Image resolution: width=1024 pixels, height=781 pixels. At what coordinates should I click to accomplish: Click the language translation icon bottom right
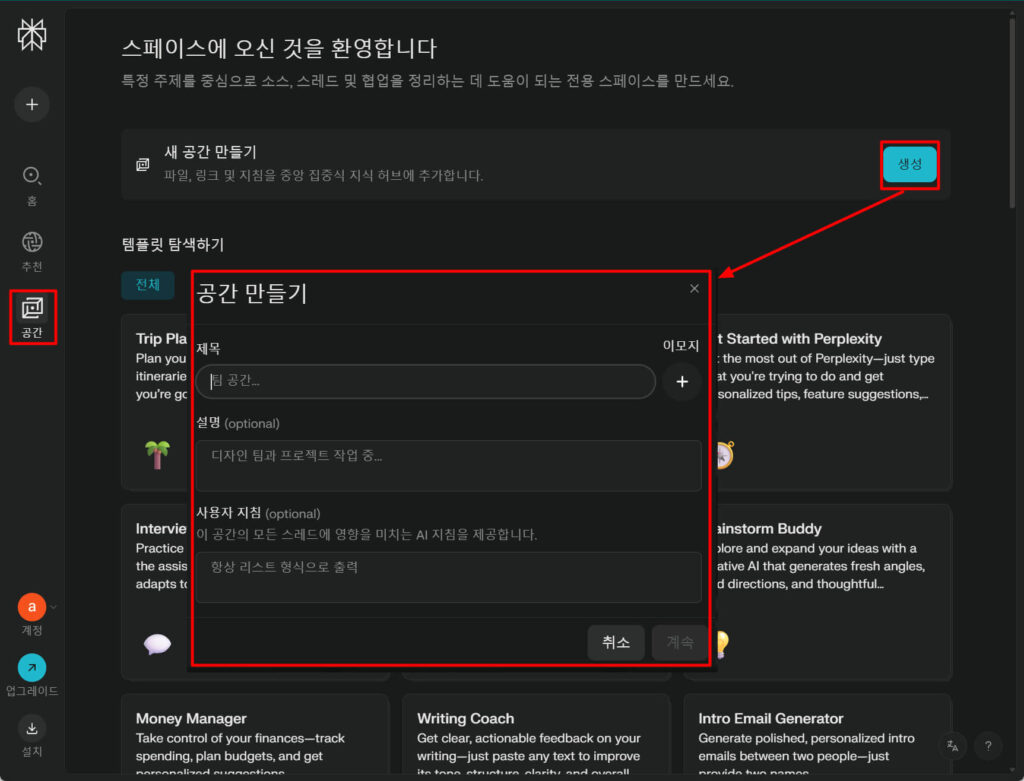(x=951, y=746)
